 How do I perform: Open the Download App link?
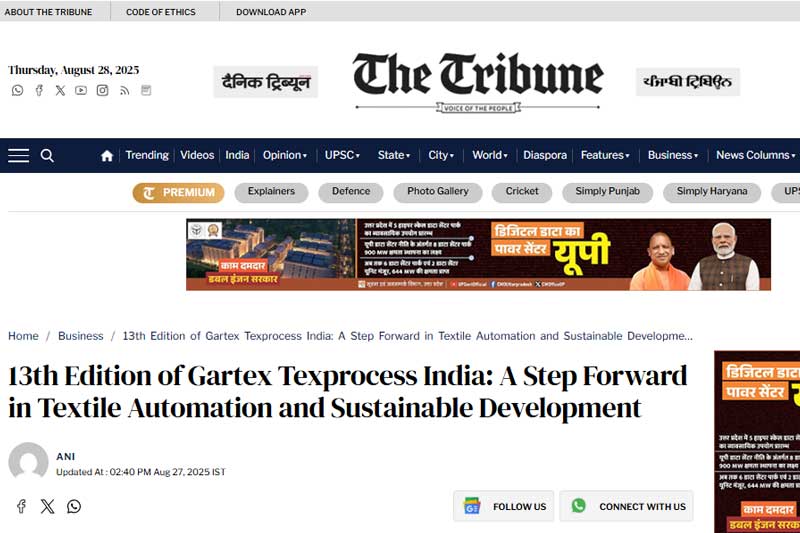271,12
